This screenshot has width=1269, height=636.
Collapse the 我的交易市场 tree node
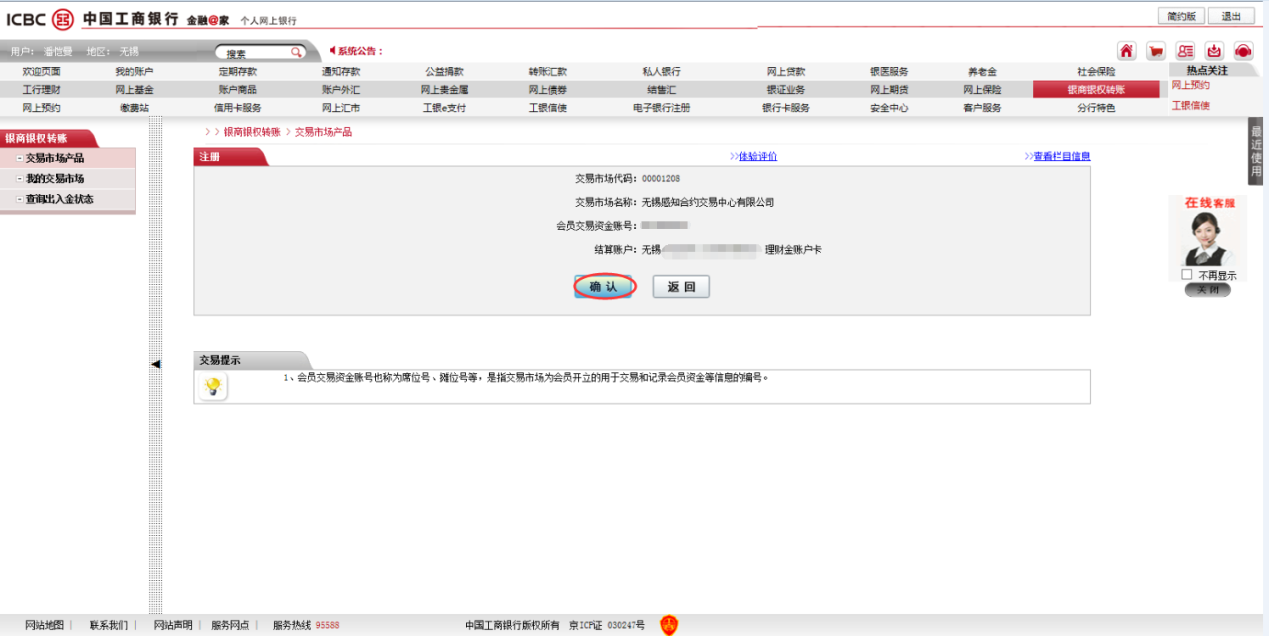point(20,179)
